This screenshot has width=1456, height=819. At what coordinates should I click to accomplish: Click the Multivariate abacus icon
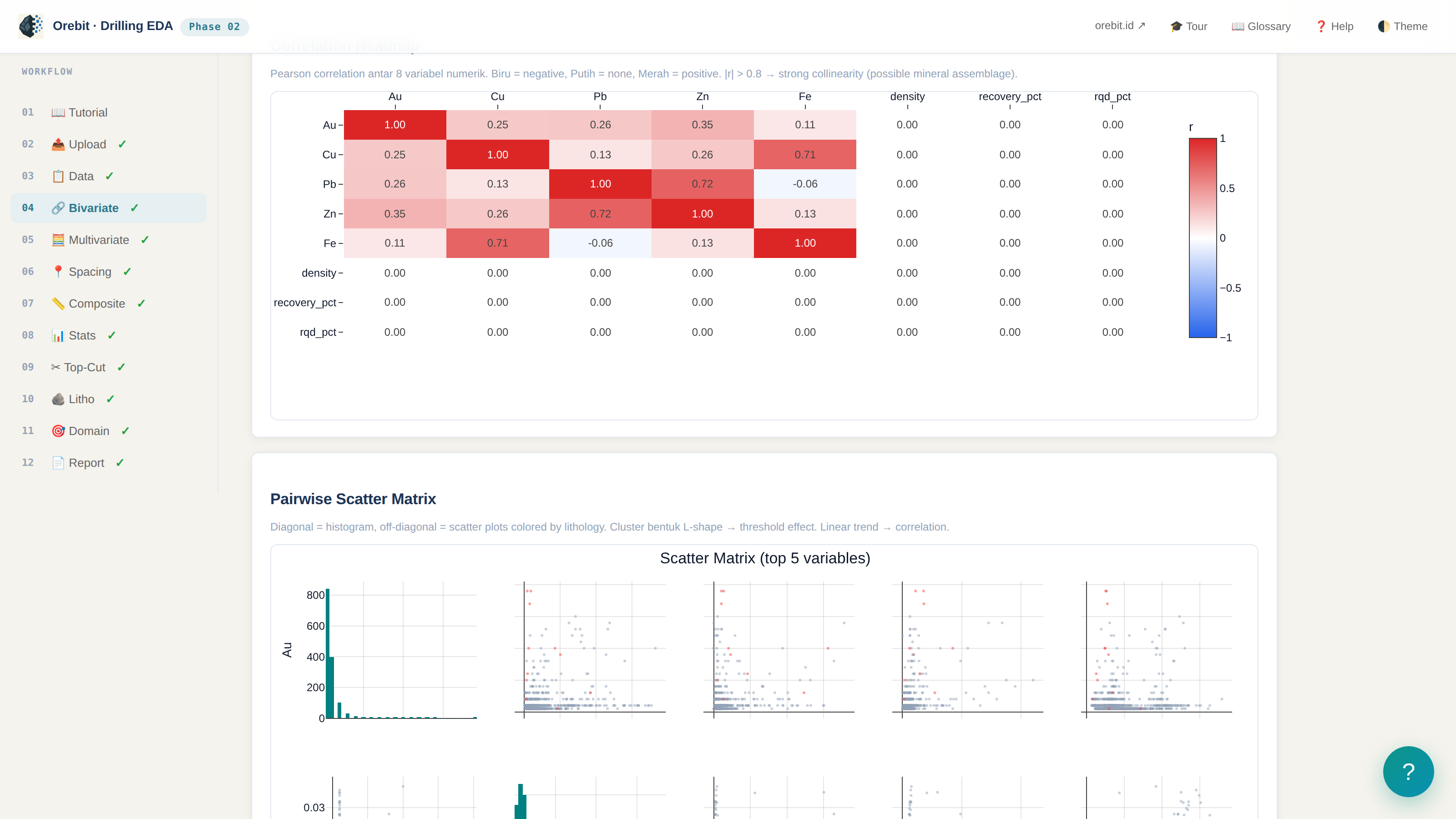click(58, 240)
